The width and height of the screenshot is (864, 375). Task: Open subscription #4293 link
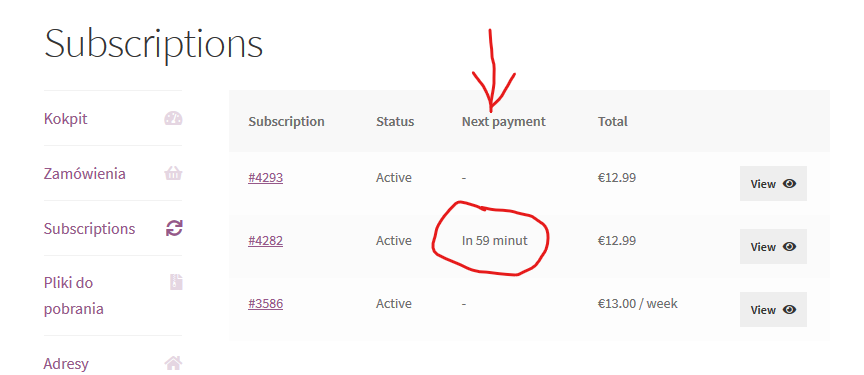coord(266,178)
